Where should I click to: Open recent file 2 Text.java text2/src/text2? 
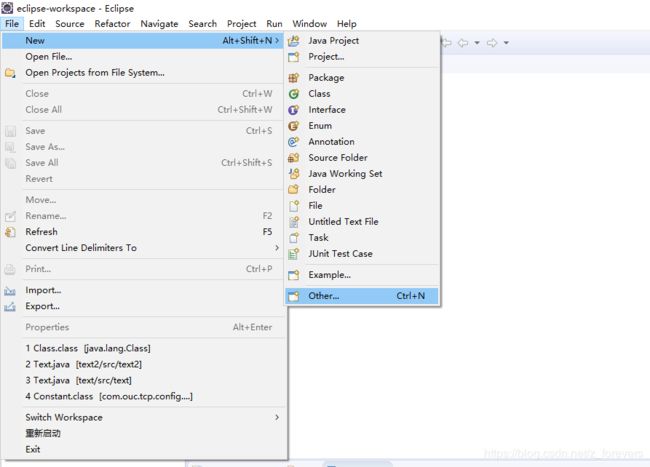[x=143, y=364]
